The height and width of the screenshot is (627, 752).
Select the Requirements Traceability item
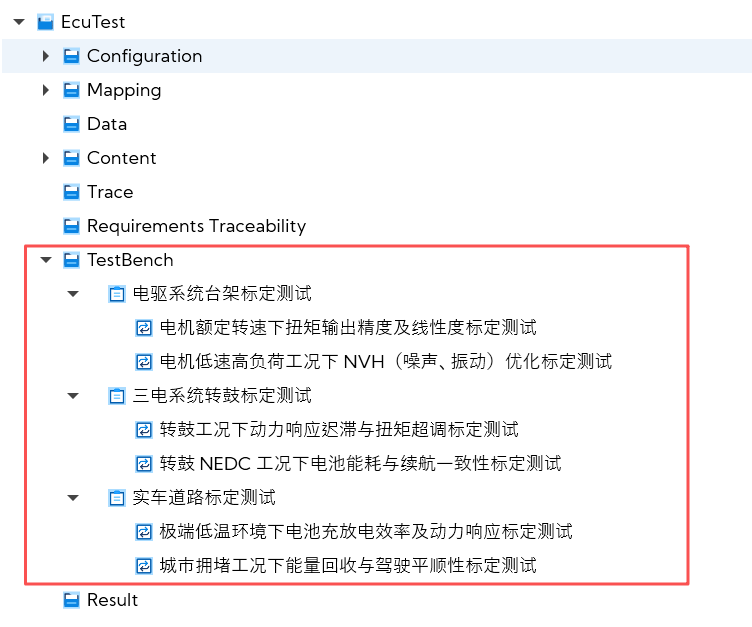click(196, 226)
